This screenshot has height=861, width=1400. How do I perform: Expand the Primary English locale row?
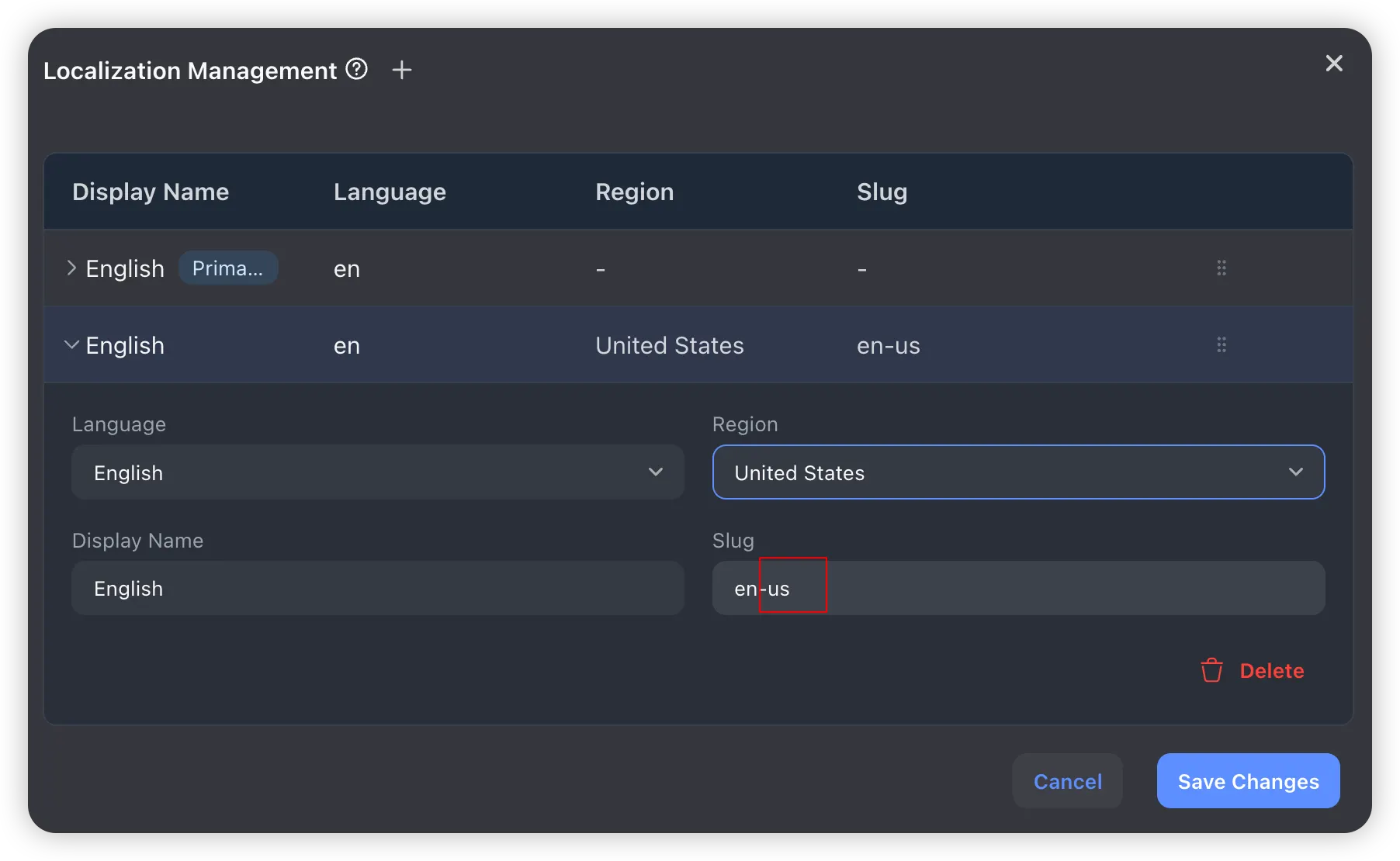point(71,268)
